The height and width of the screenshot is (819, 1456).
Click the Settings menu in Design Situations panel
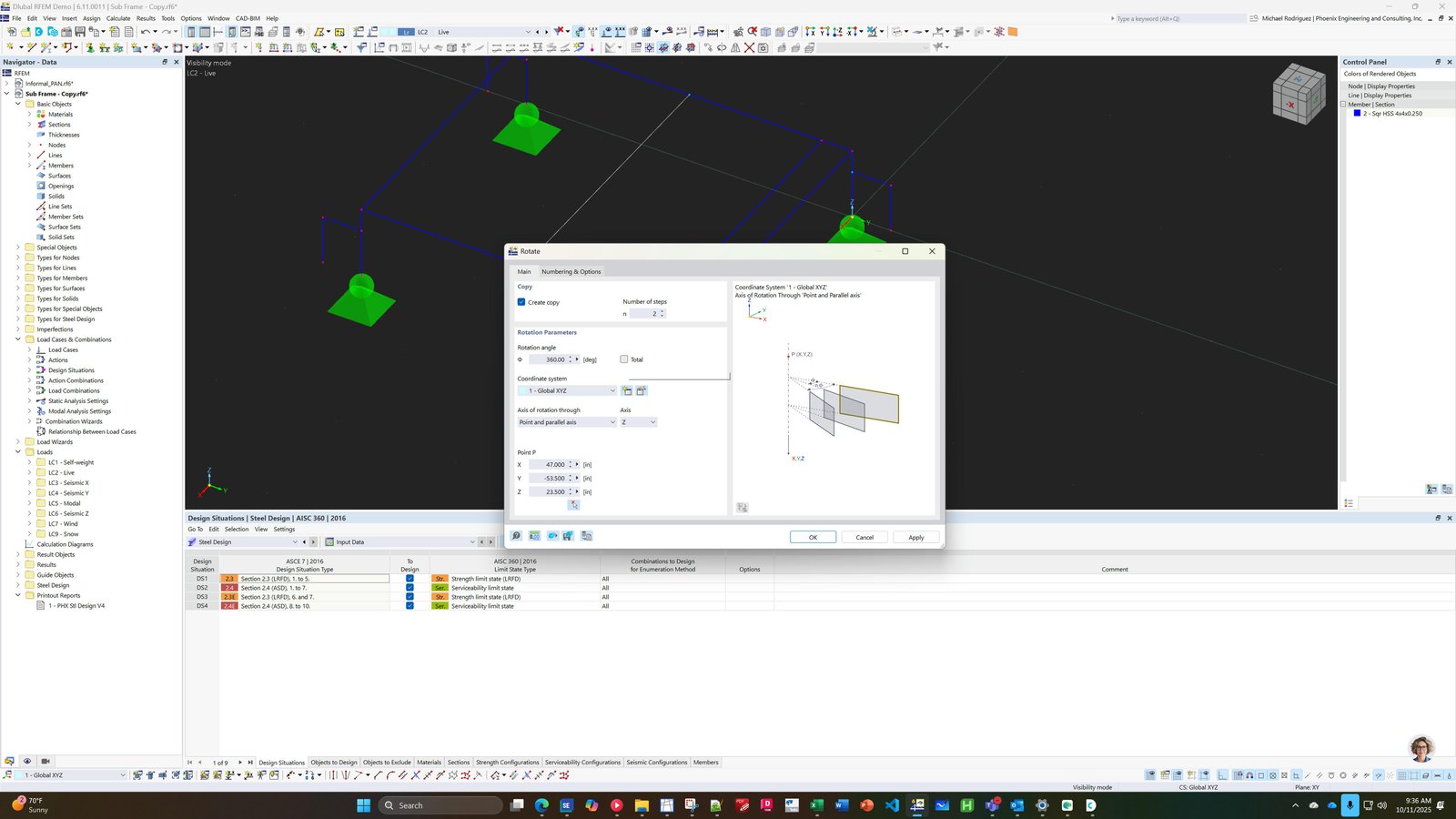[x=284, y=529]
